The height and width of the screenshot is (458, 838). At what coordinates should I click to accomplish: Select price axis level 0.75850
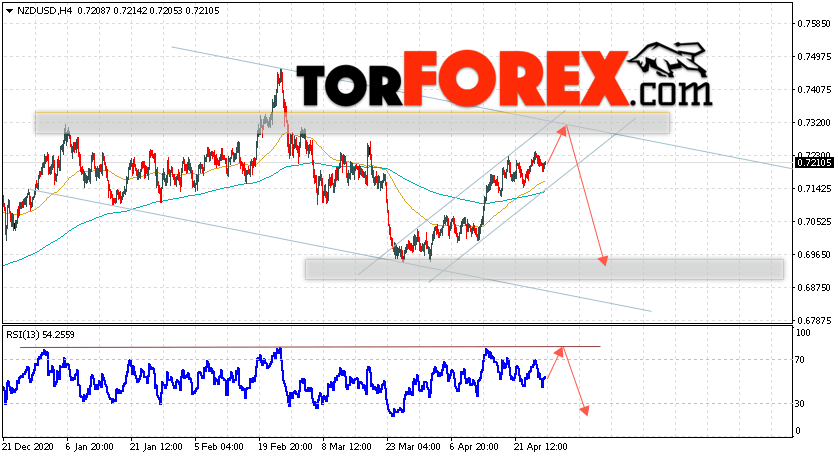point(814,24)
